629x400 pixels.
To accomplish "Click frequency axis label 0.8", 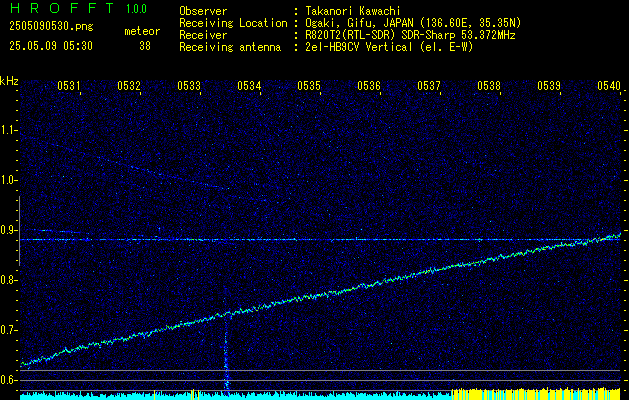I will pos(8,280).
